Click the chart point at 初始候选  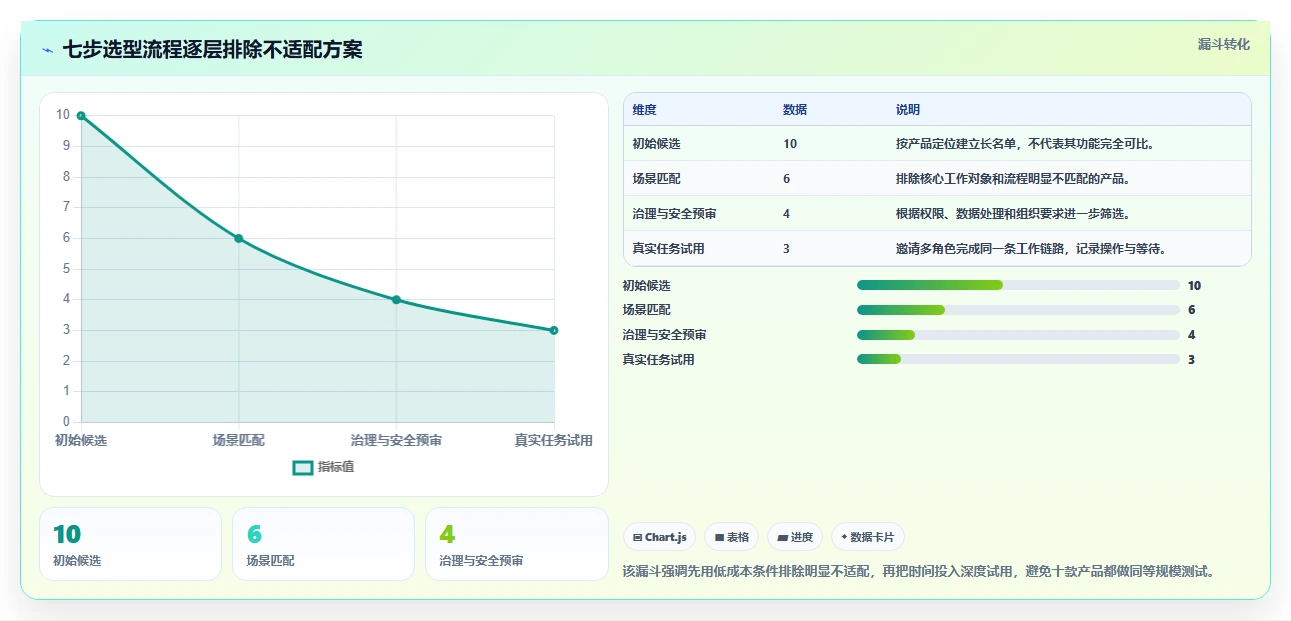click(81, 116)
